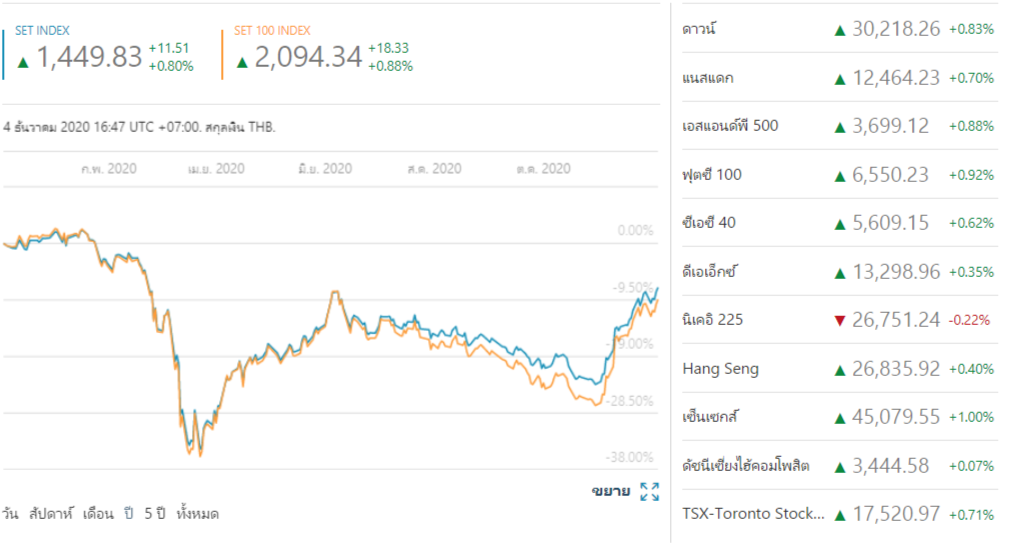Click the expand chart arrows icon
Image resolution: width=1012 pixels, height=549 pixels.
point(649,491)
